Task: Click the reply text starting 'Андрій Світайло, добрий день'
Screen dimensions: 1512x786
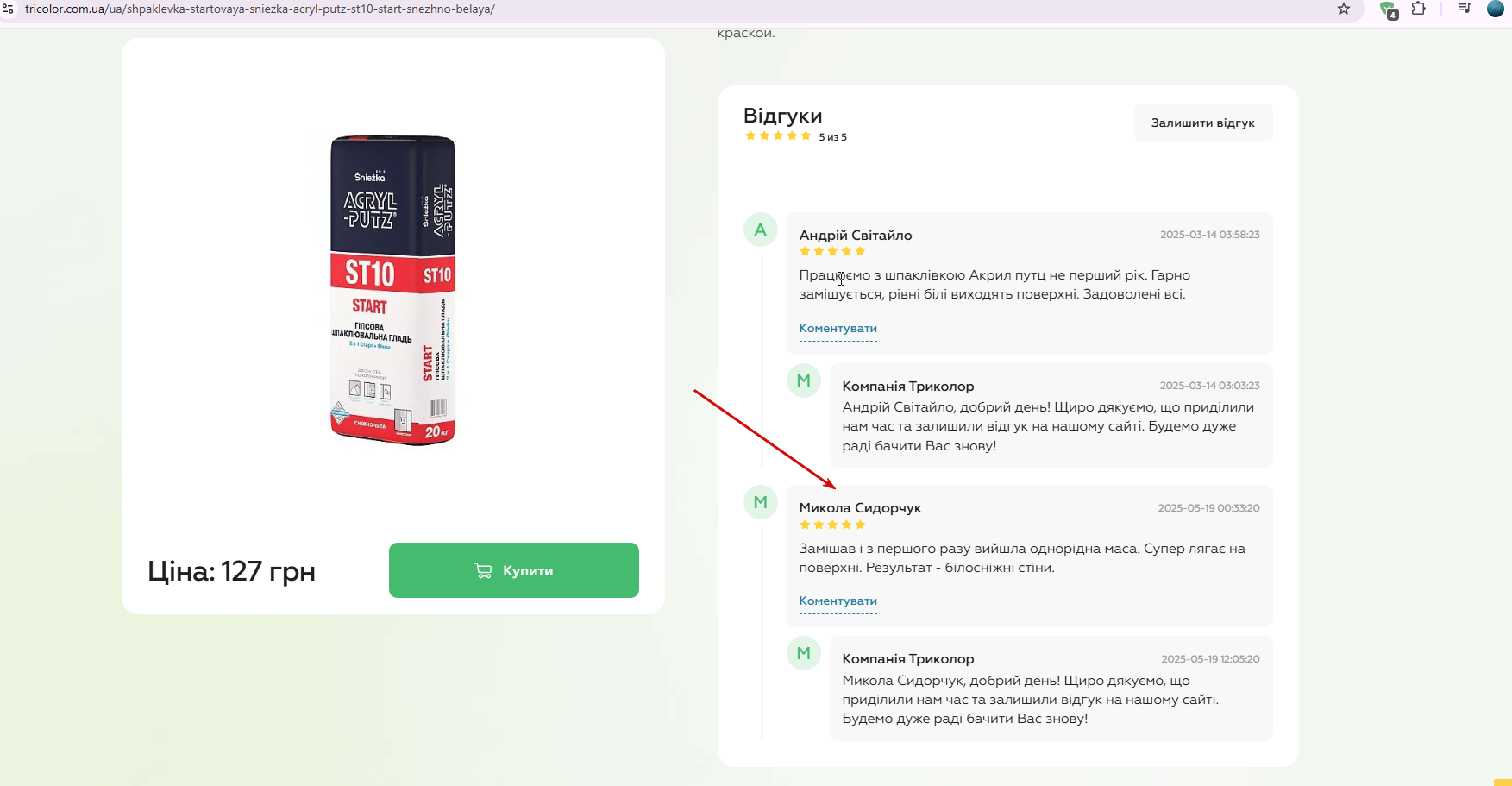Action: pos(1048,426)
